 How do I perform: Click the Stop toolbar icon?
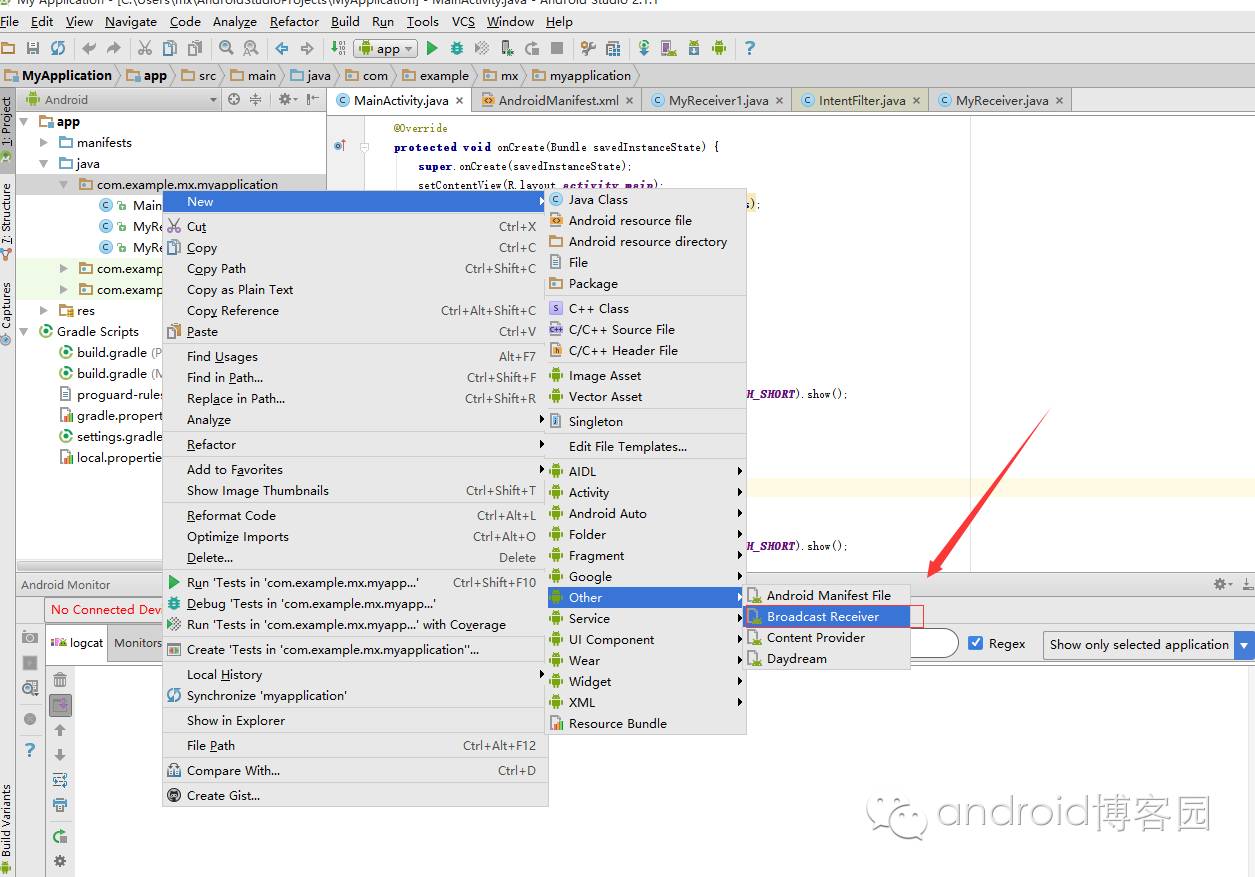(557, 48)
